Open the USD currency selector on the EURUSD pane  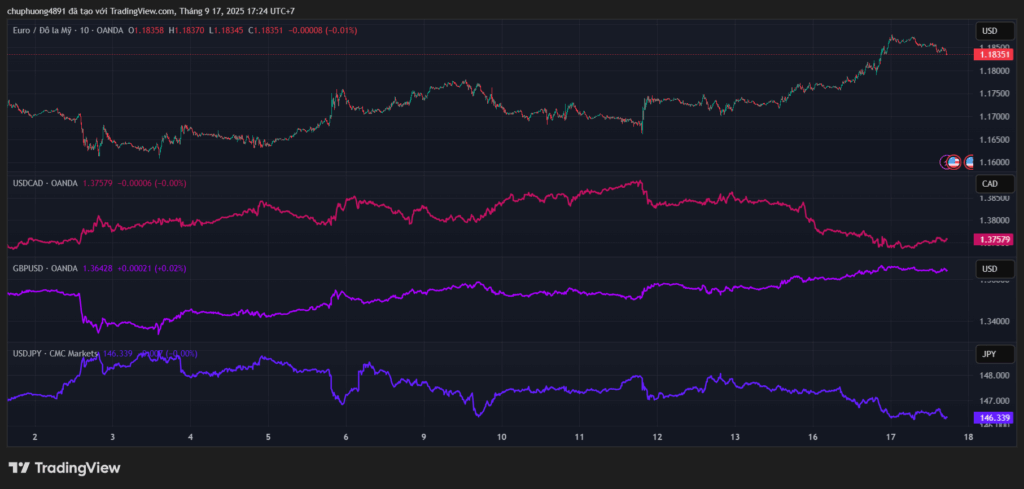(x=990, y=30)
